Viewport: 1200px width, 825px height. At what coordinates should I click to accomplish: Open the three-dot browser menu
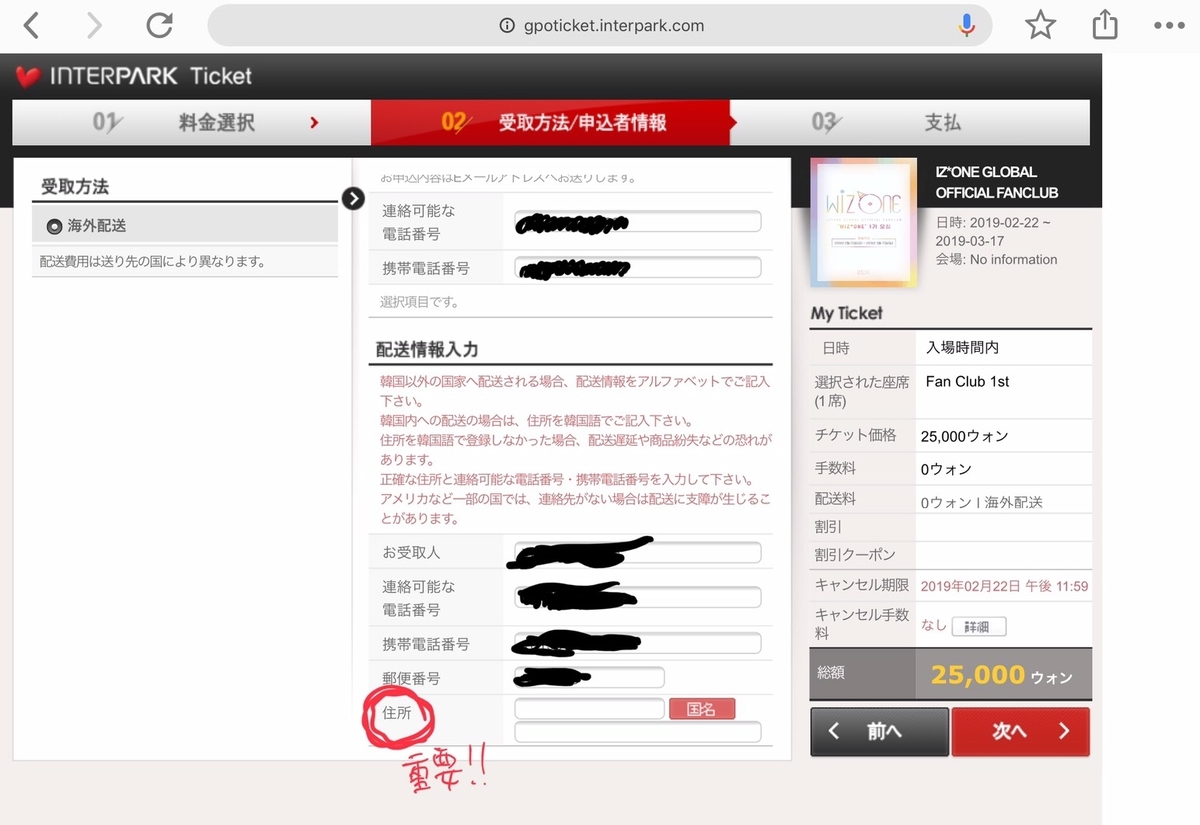click(1168, 26)
